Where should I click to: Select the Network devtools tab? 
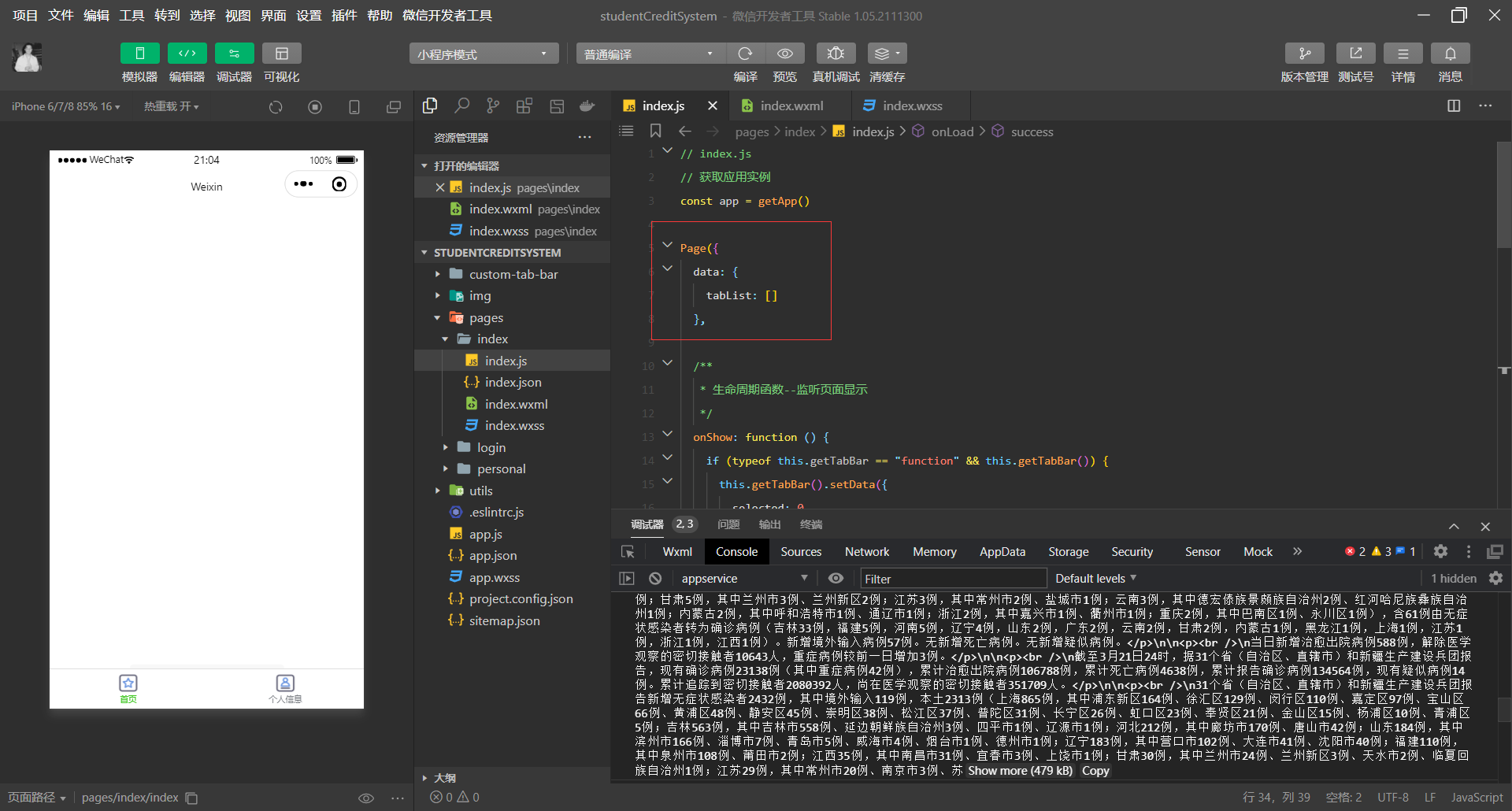867,552
